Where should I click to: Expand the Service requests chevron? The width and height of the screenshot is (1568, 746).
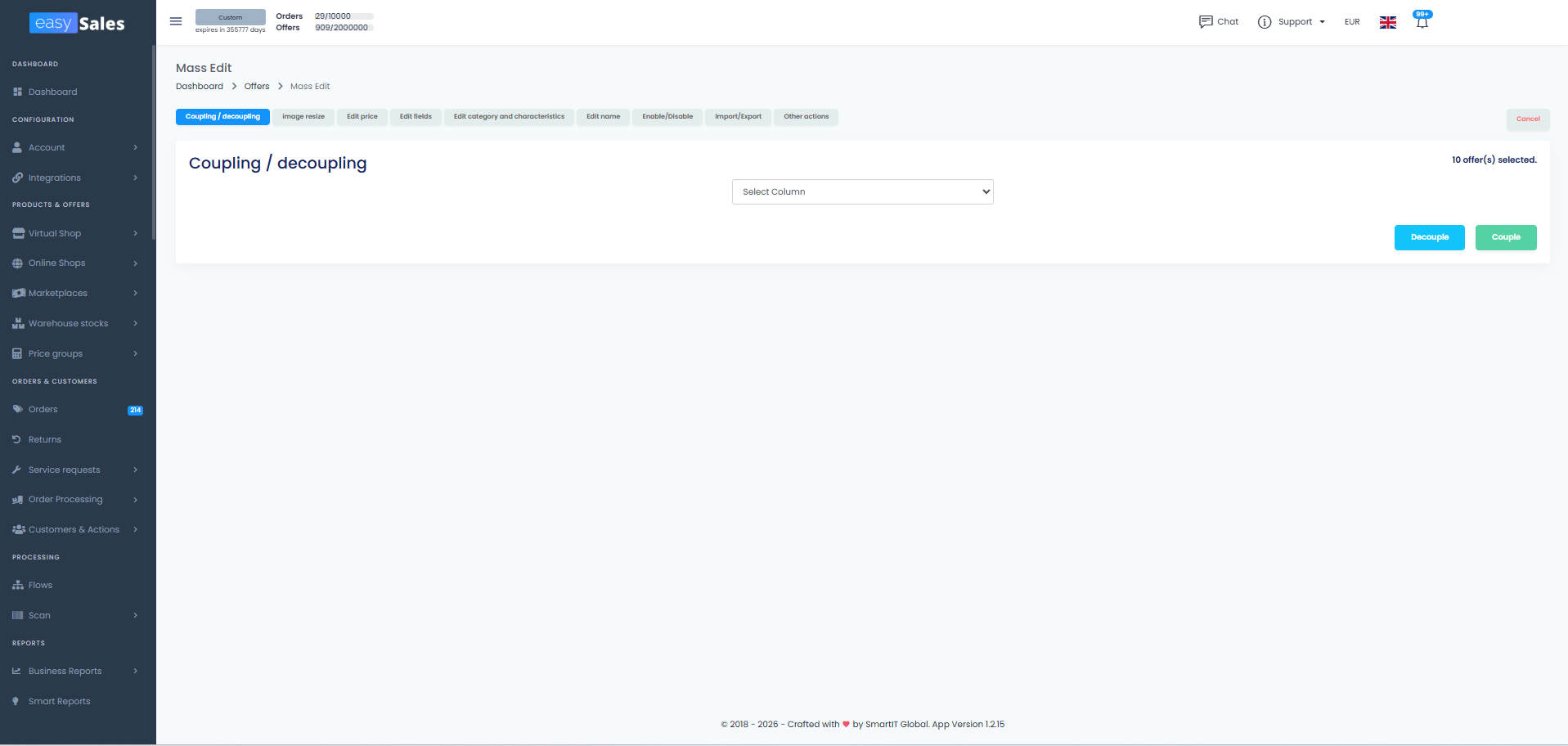(x=135, y=470)
